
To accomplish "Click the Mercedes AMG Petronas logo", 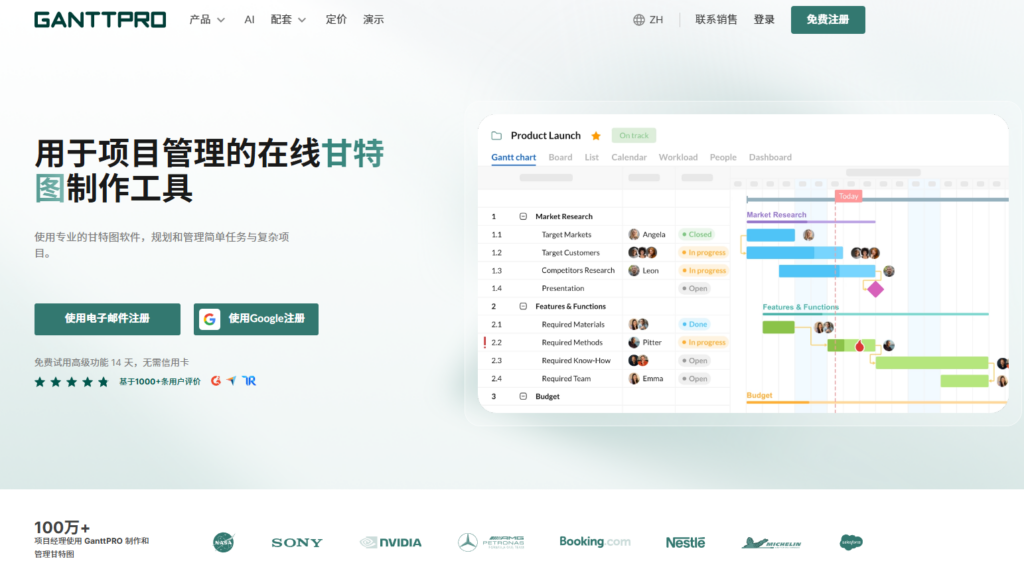I will 491,542.
